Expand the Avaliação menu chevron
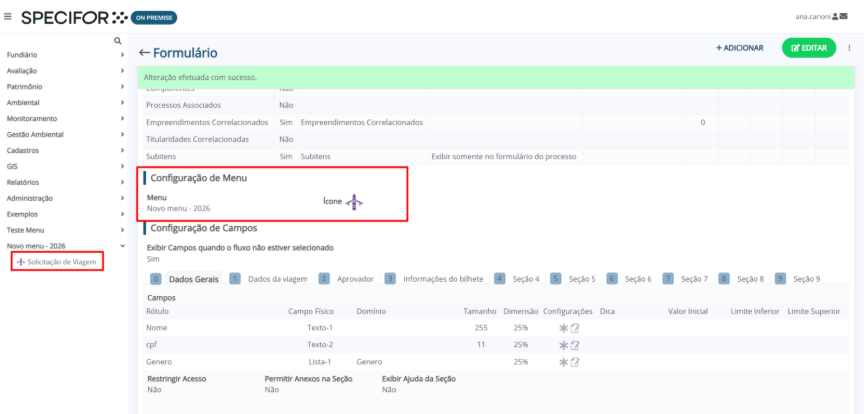 click(x=122, y=71)
